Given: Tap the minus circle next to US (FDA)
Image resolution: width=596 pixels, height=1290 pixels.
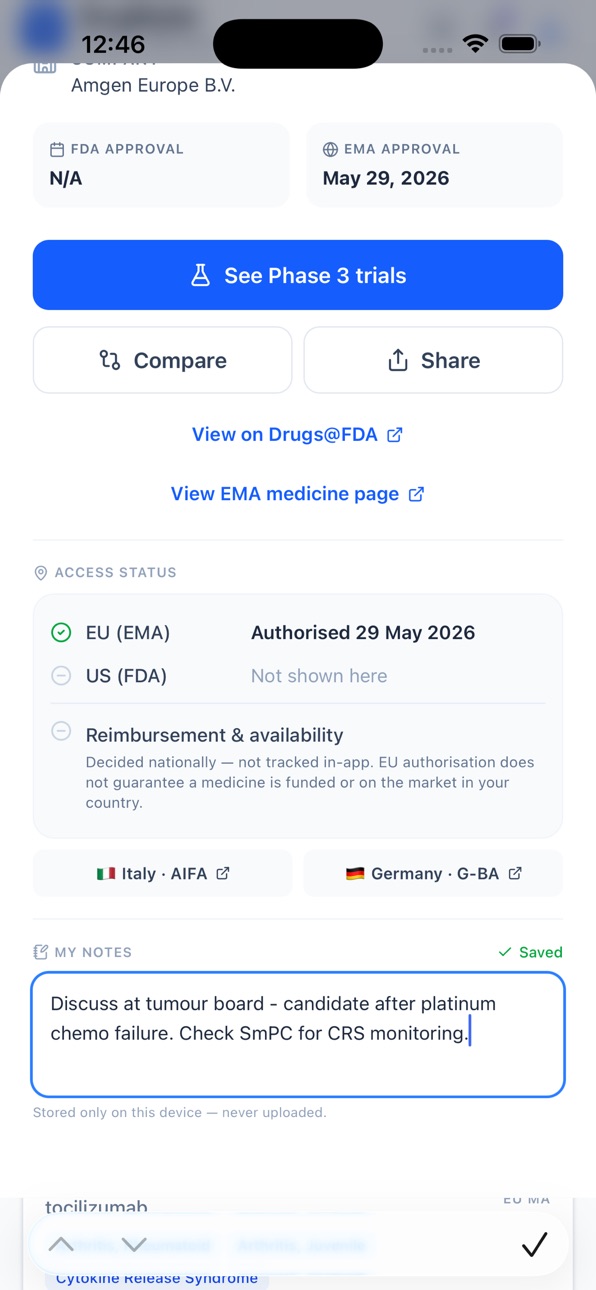Looking at the screenshot, I should (x=61, y=676).
